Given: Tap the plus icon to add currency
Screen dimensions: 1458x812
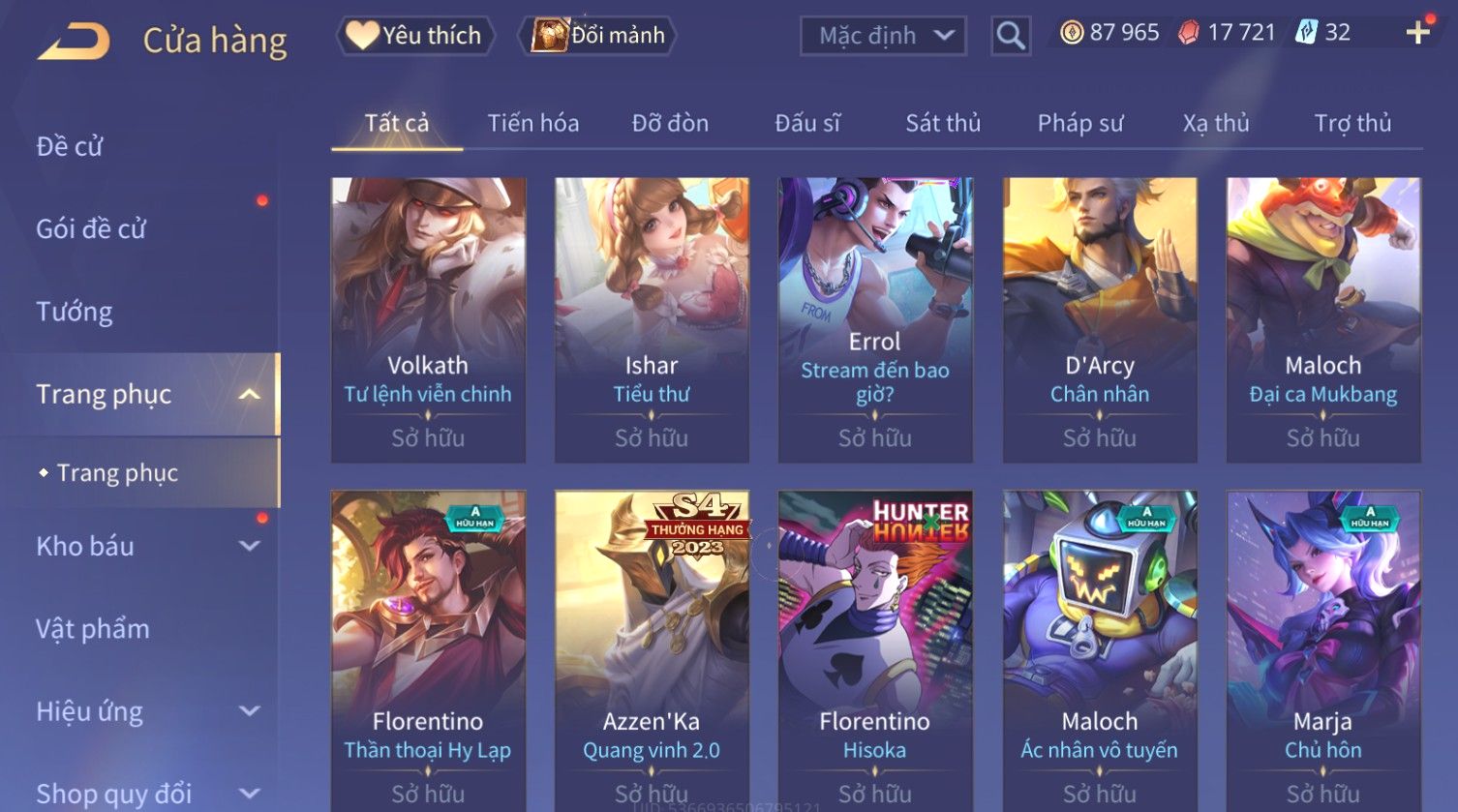Looking at the screenshot, I should click(1418, 33).
